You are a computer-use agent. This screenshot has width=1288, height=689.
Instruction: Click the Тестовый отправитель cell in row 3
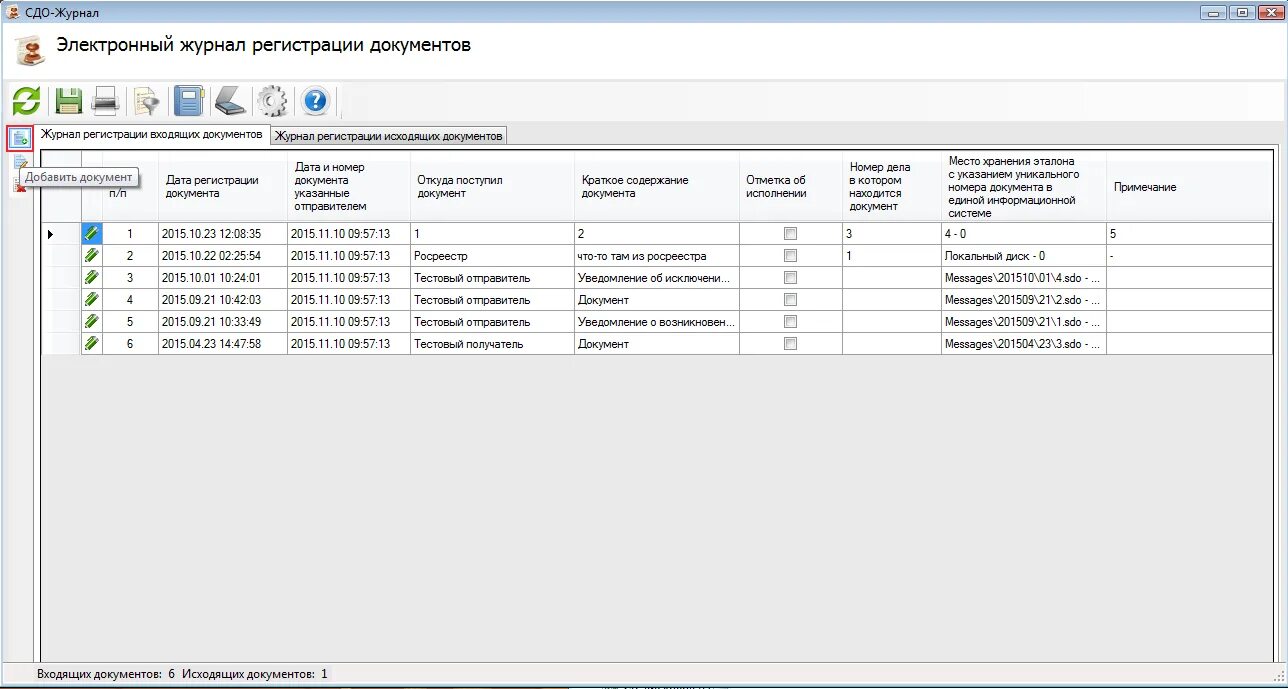[x=492, y=277]
